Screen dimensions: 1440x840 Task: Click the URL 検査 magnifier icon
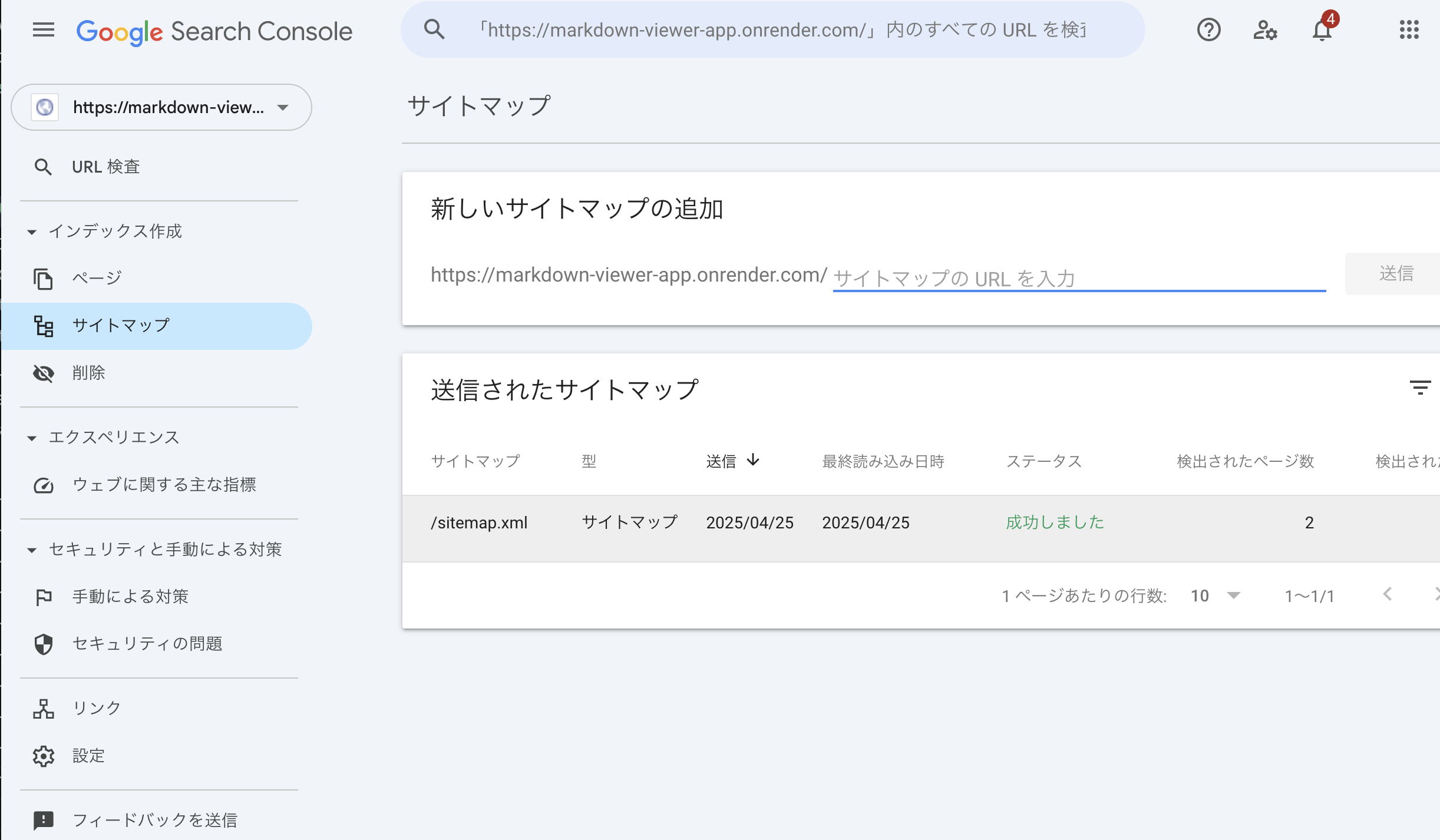click(x=43, y=167)
